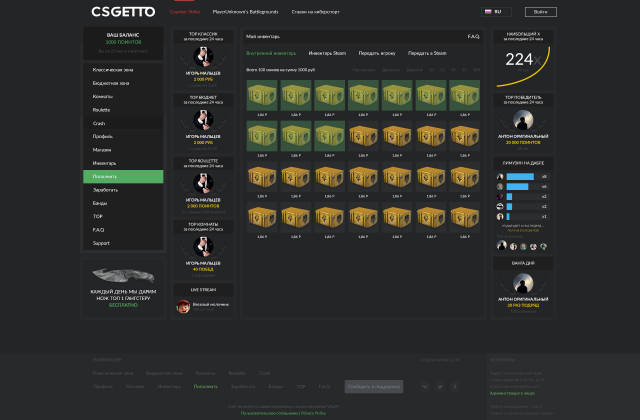This screenshot has width=640, height=420.
Task: Click the avatar on the x6 bar row
Action: [x=500, y=187]
